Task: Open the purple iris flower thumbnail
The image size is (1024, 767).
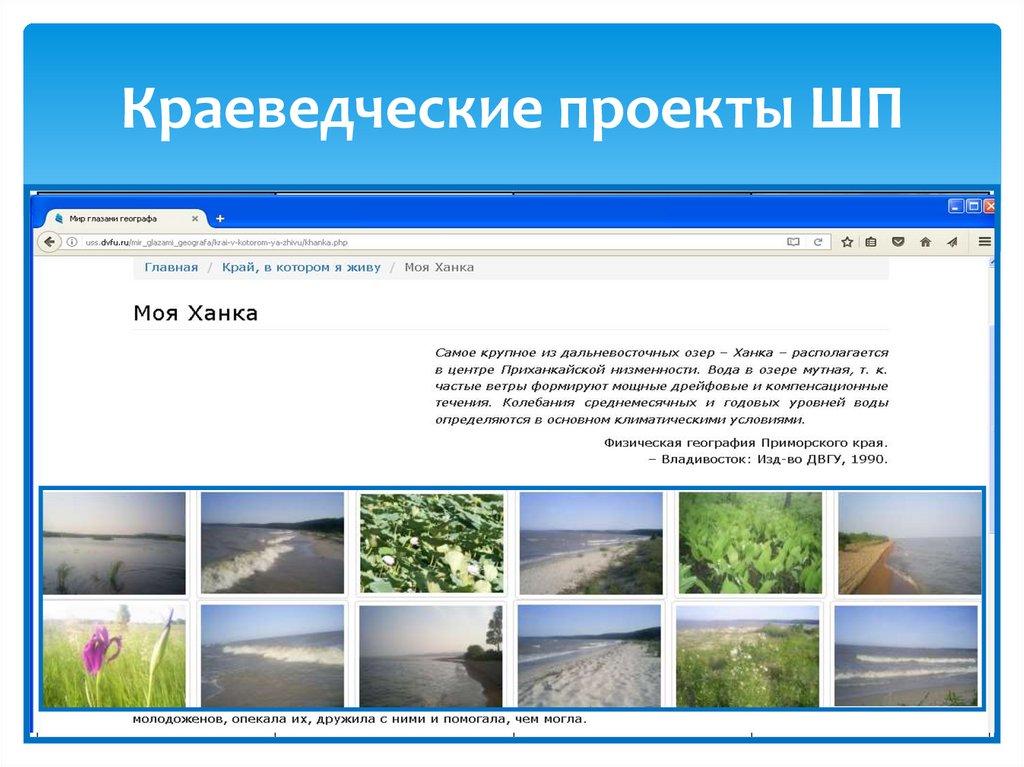Action: [x=114, y=656]
